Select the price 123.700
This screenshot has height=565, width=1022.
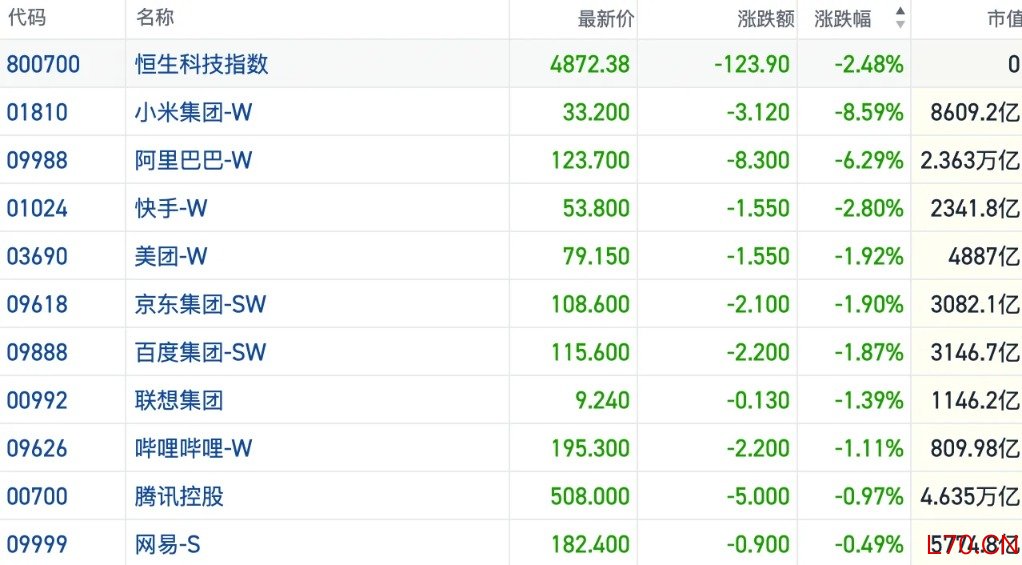(591, 160)
